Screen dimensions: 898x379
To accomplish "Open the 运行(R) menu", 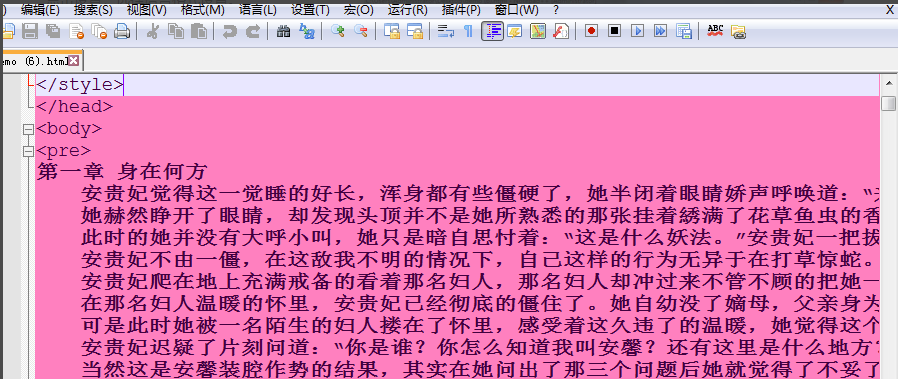I will [x=408, y=10].
